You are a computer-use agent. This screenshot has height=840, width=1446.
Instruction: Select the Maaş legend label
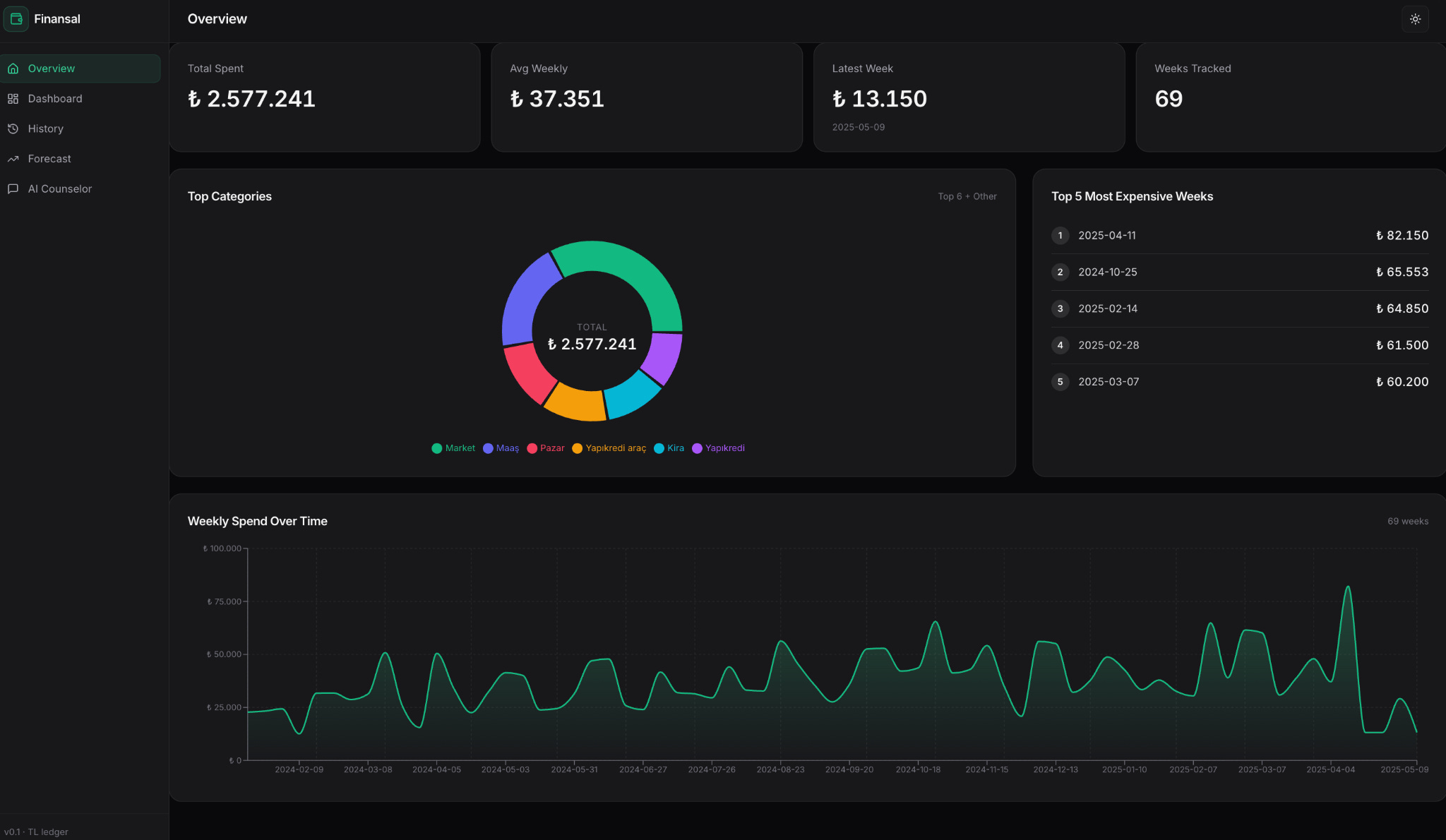(508, 448)
